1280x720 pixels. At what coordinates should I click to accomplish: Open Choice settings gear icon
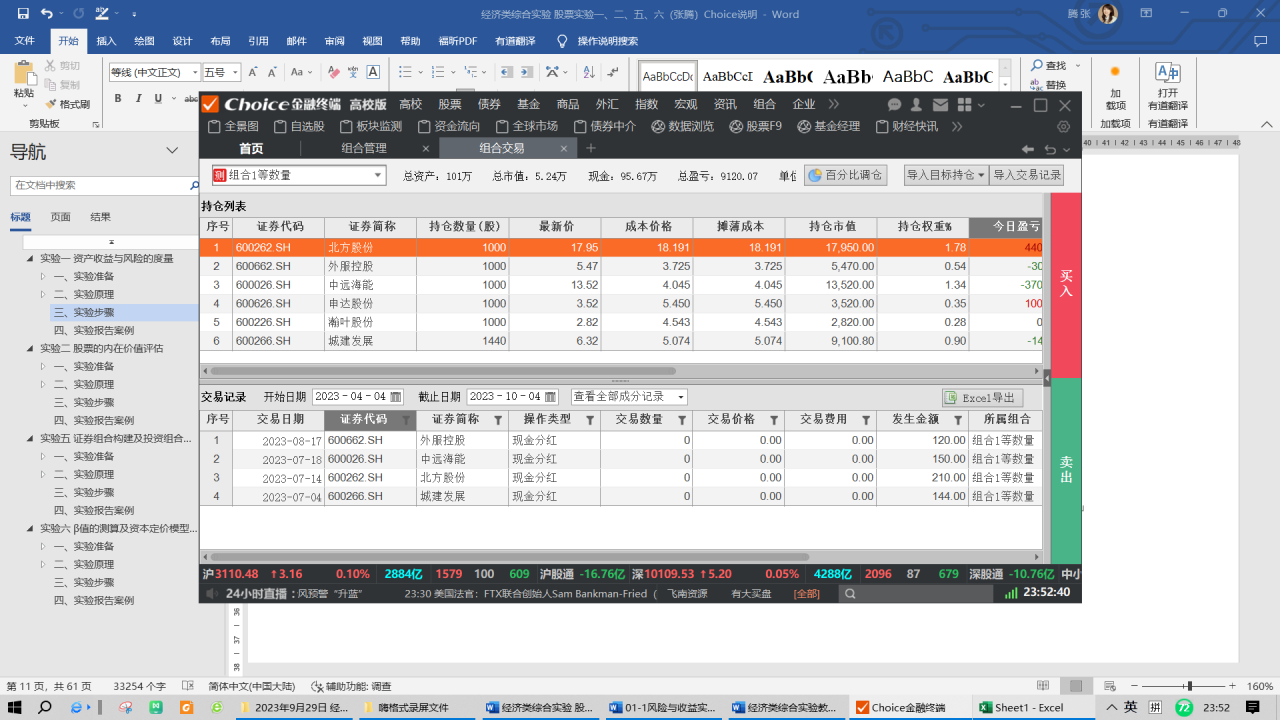(1064, 127)
